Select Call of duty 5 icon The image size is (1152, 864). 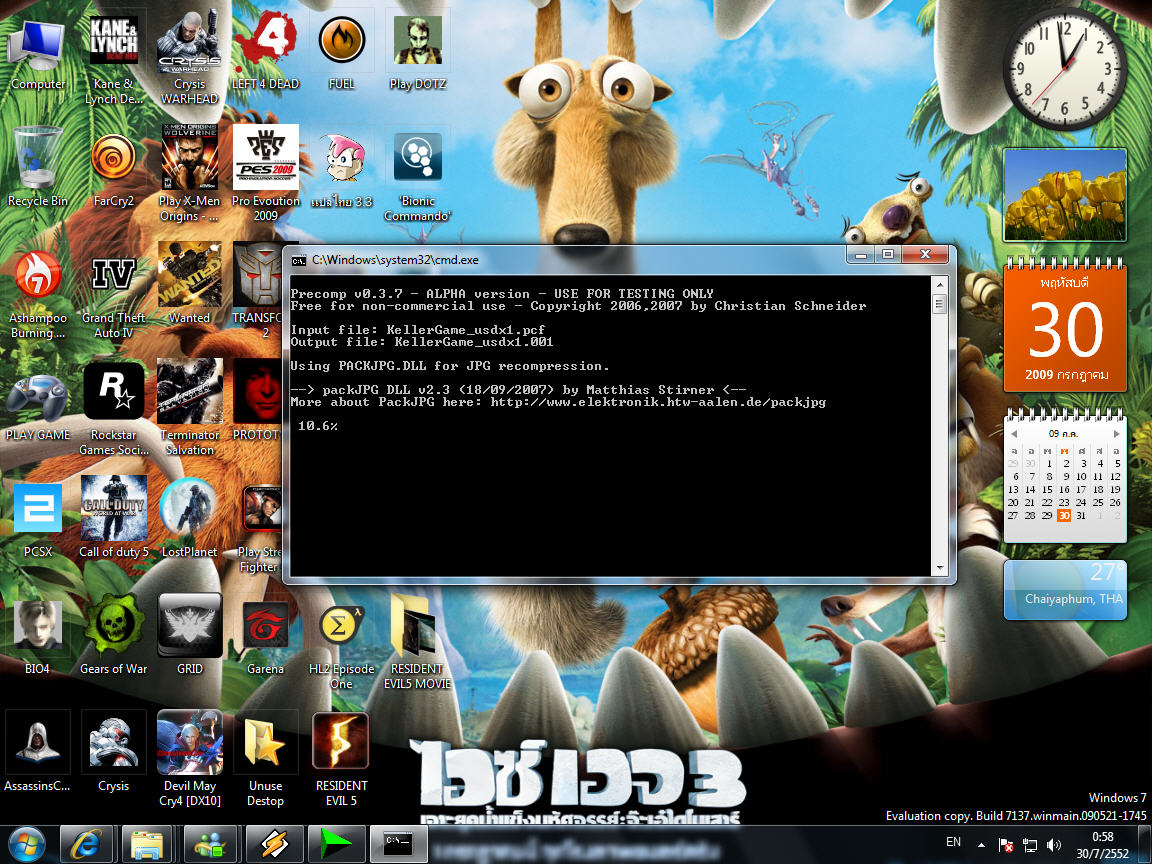(x=113, y=517)
